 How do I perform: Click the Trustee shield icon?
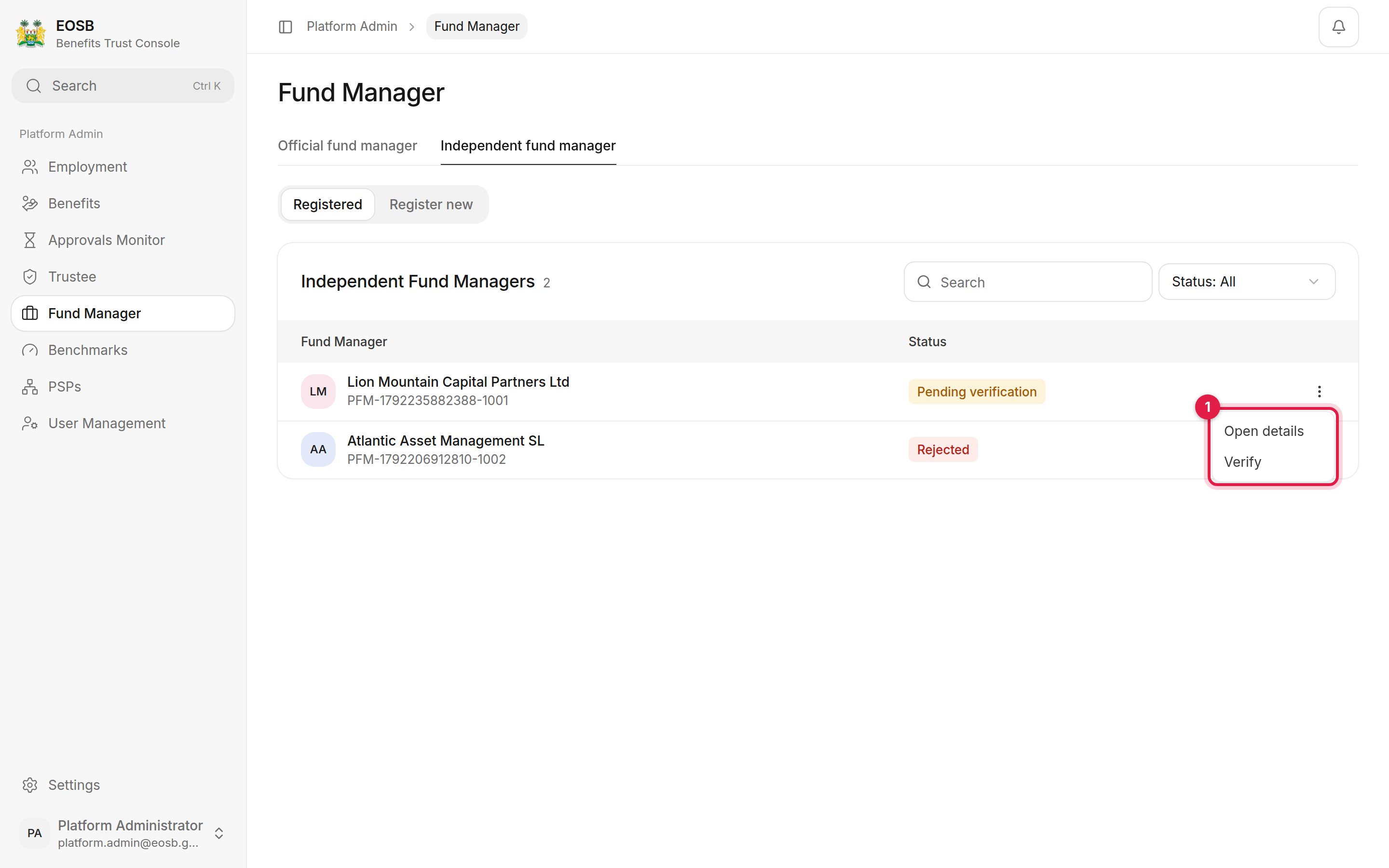[x=30, y=277]
